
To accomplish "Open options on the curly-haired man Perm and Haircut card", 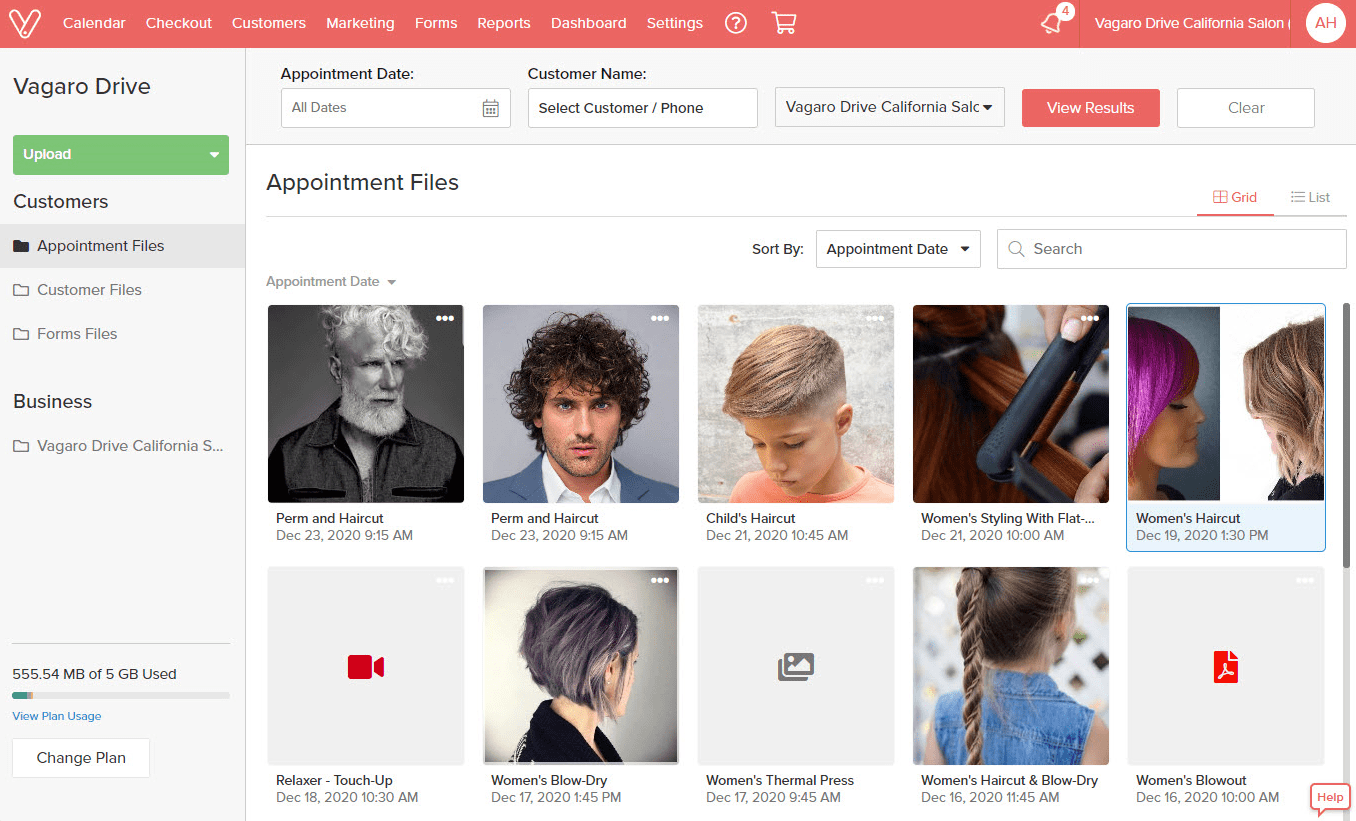I will 660,318.
